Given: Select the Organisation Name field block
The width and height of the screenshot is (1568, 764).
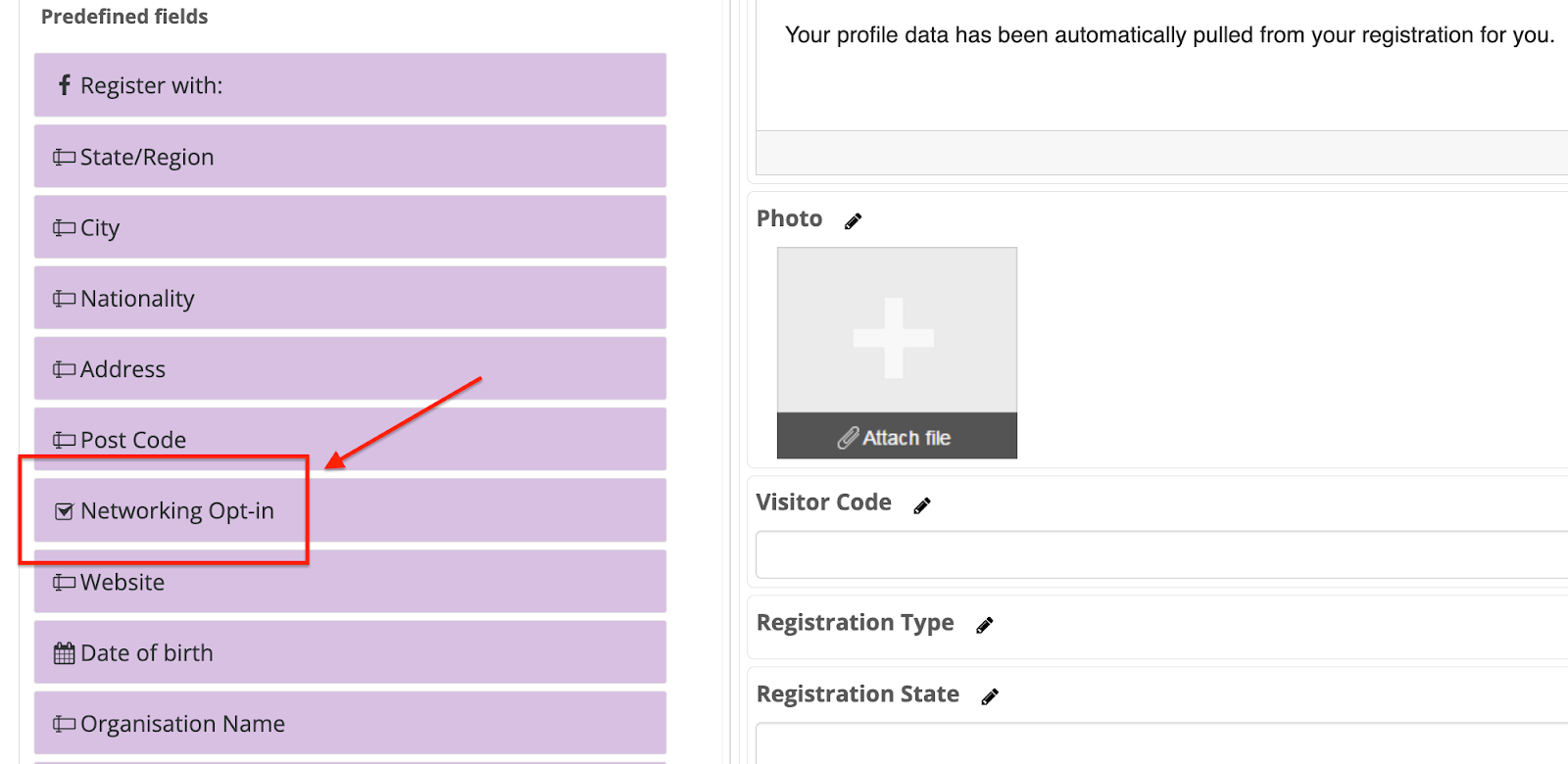Looking at the screenshot, I should (350, 723).
